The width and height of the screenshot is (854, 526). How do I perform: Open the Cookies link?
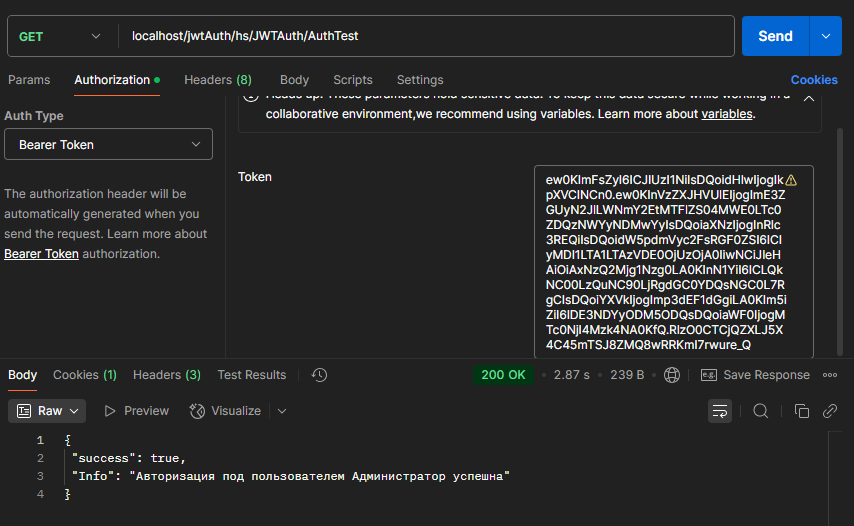[813, 80]
